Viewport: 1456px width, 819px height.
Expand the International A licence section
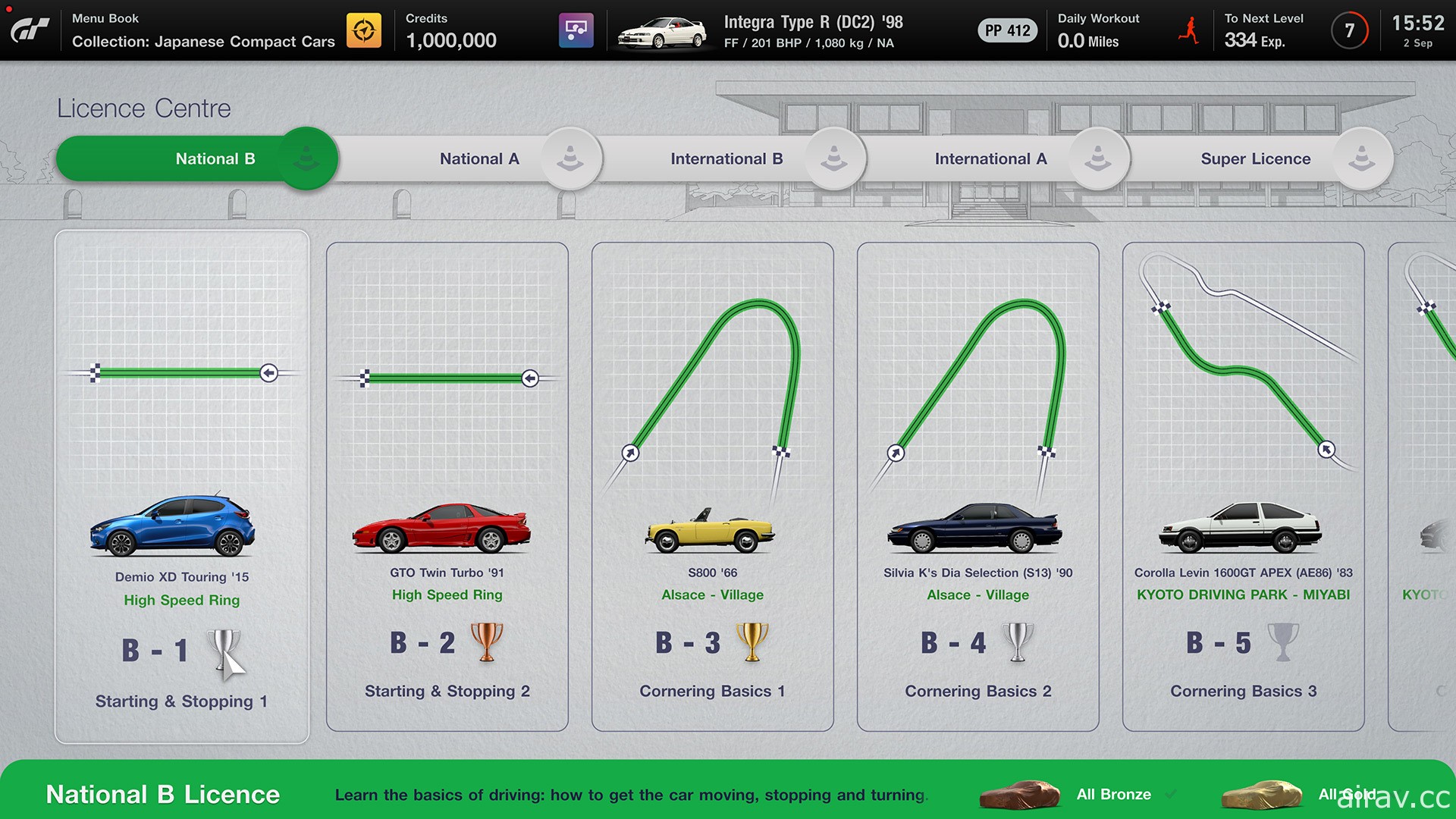(x=988, y=159)
